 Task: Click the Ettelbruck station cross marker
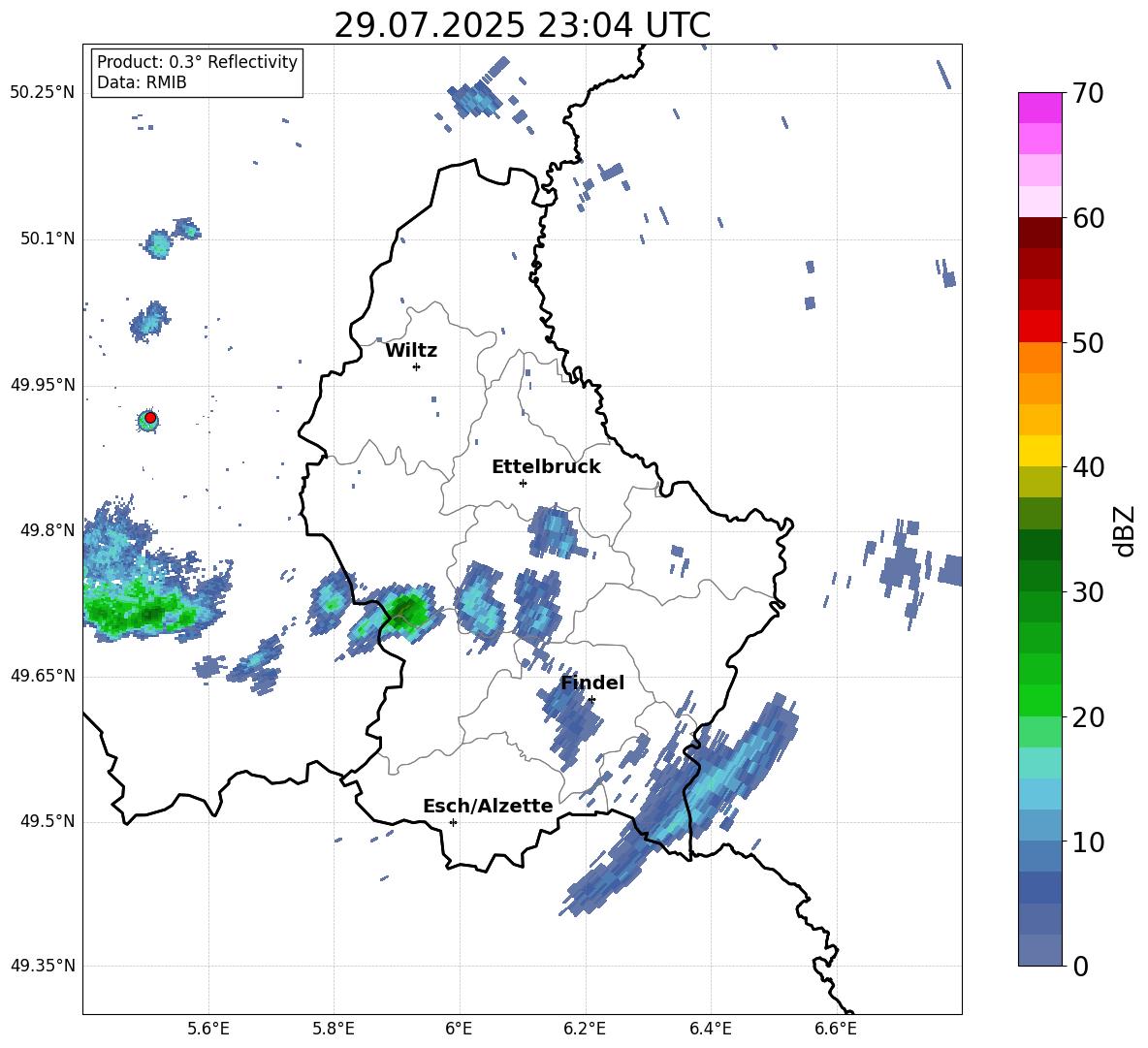(x=523, y=483)
